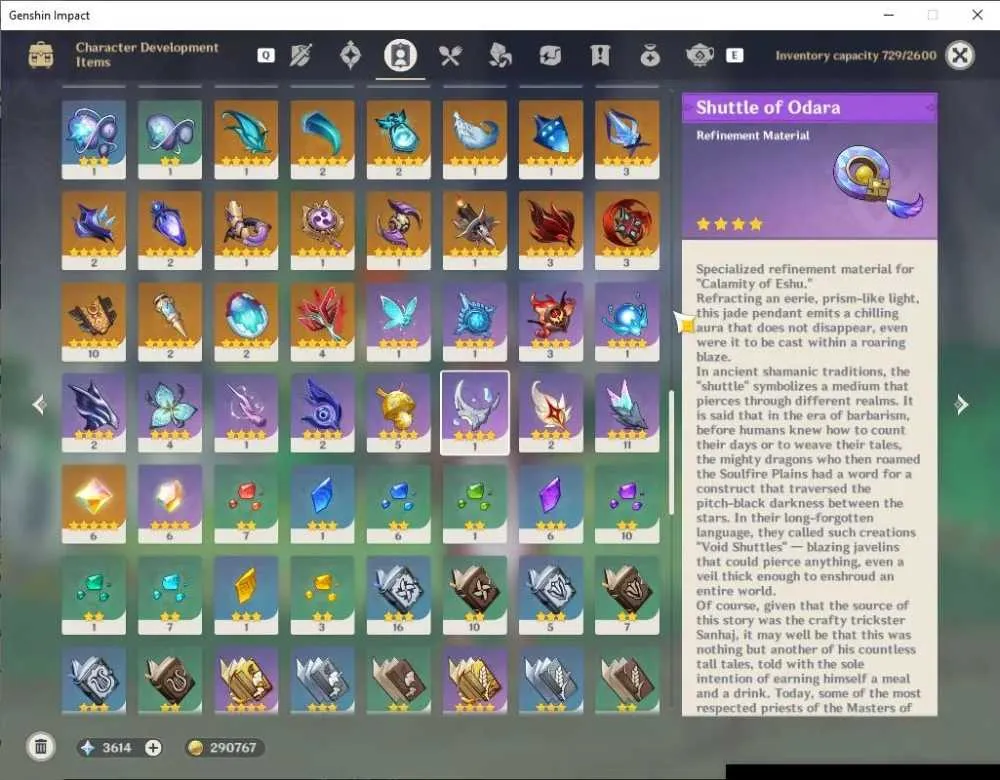Image resolution: width=1000 pixels, height=780 pixels.
Task: Go to previous item with left arrow
Action: click(40, 404)
